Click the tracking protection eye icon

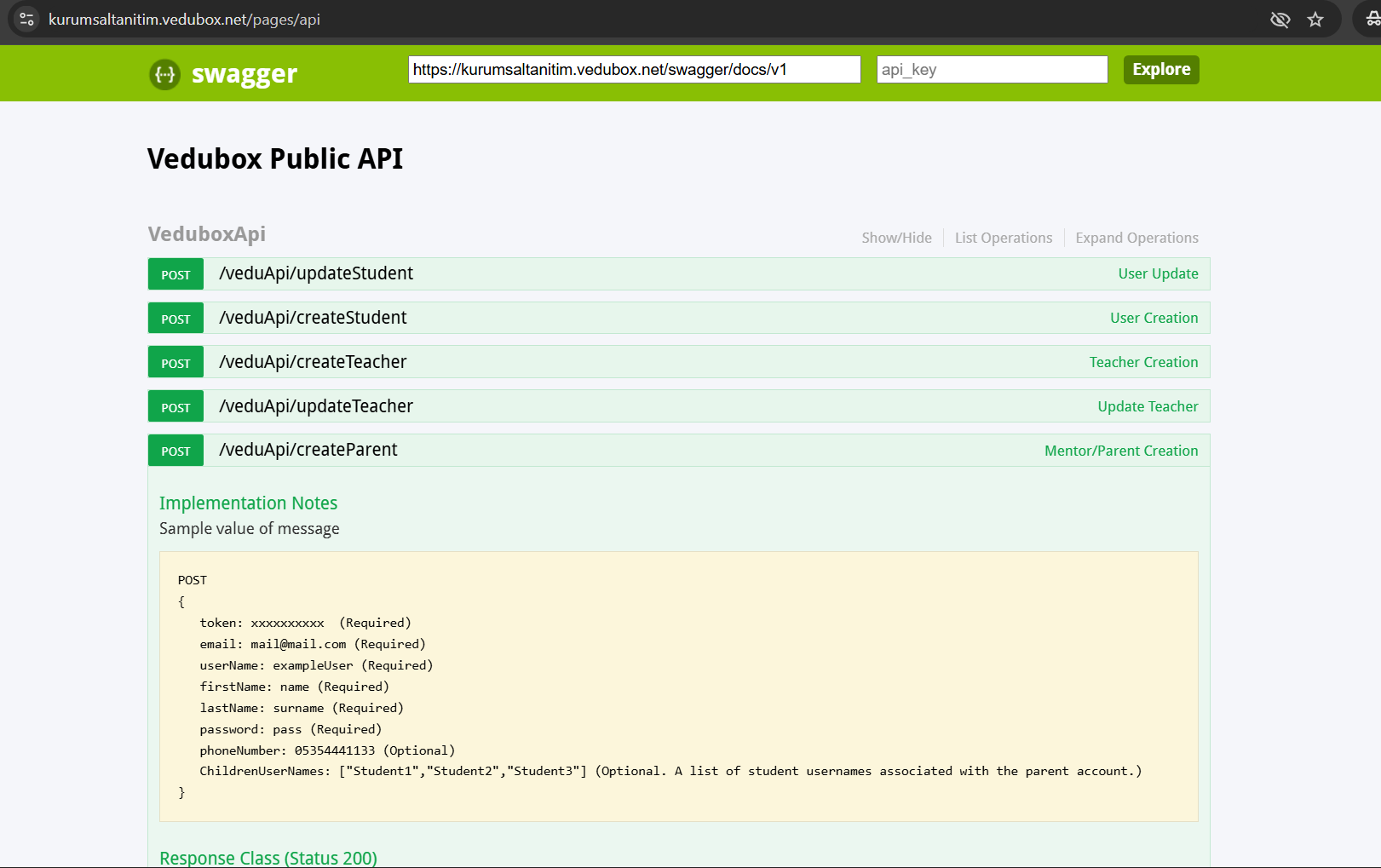(1280, 20)
